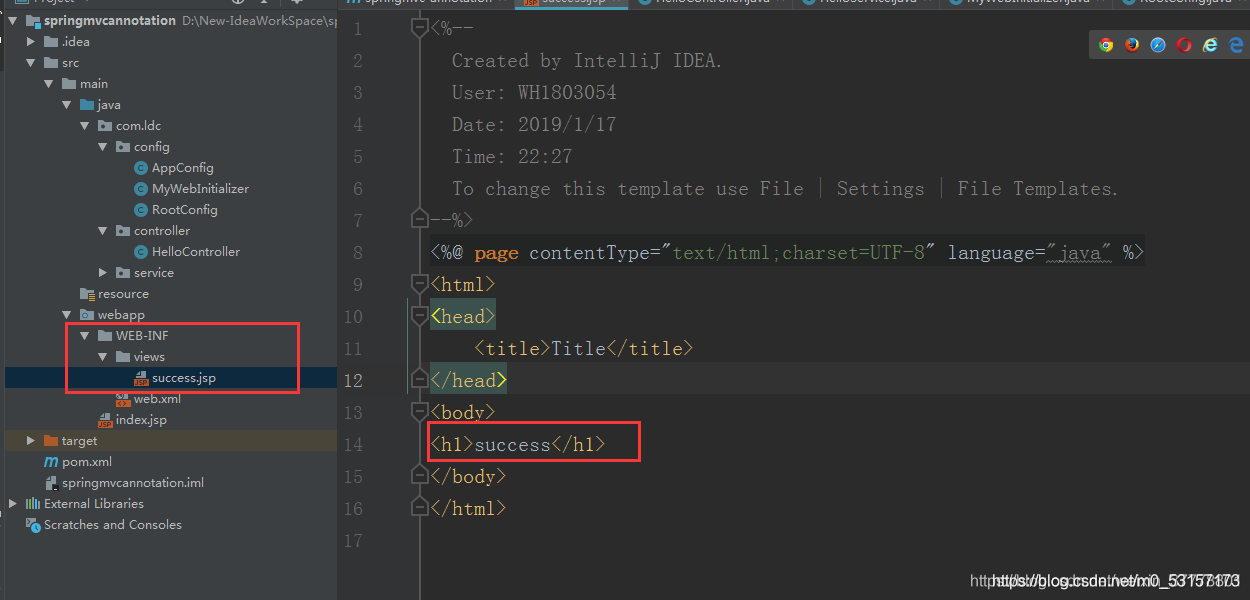Fold the head tag at line 10

point(420,316)
